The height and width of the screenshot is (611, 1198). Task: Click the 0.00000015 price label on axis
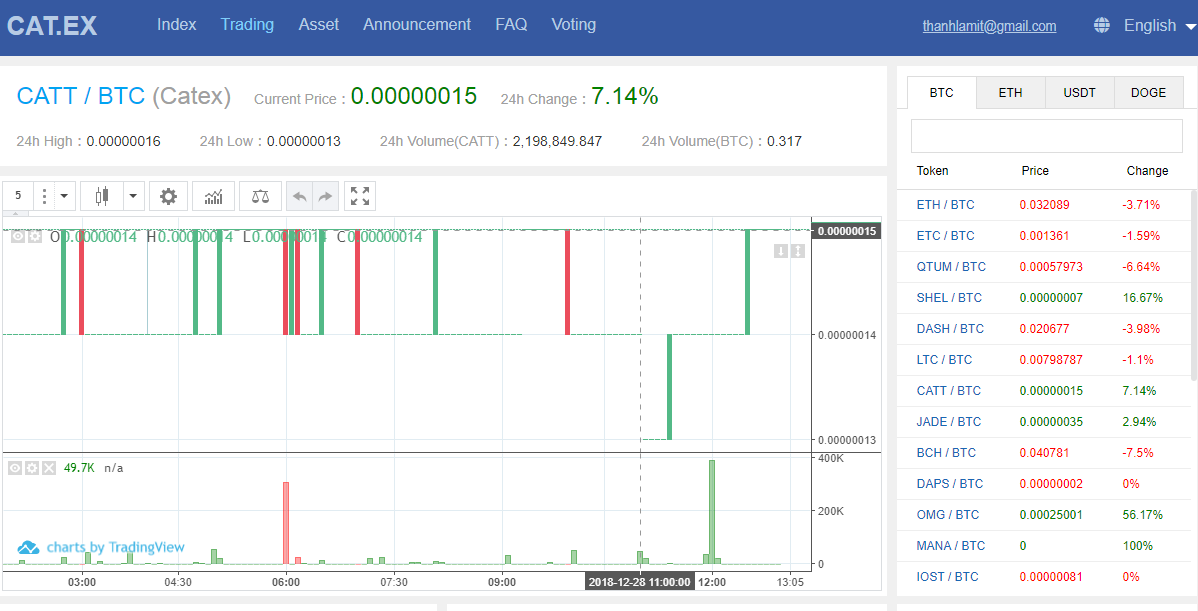(847, 231)
